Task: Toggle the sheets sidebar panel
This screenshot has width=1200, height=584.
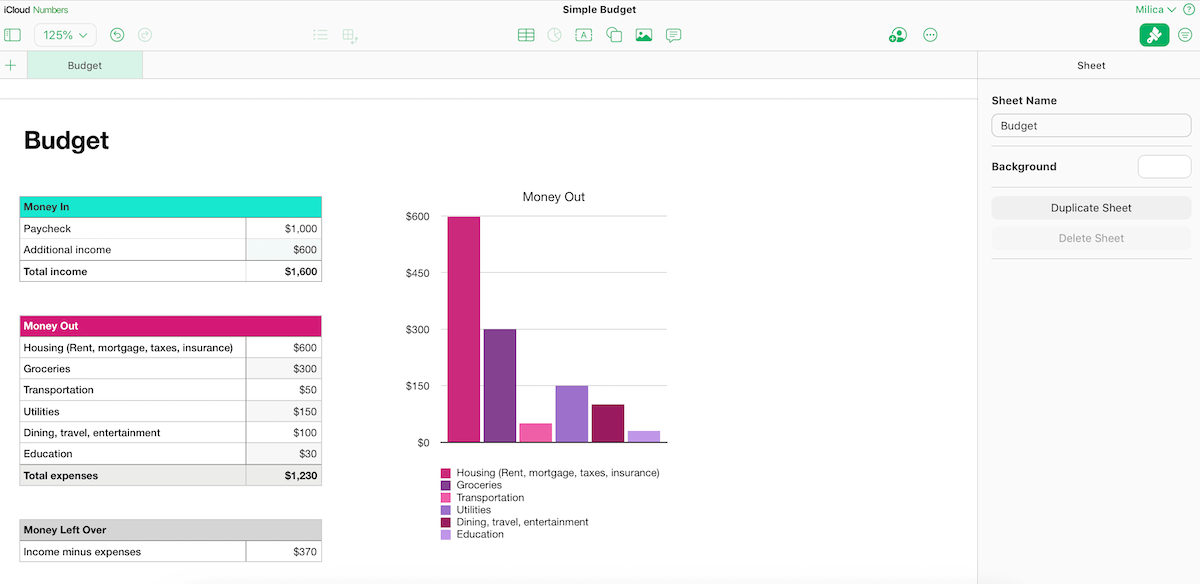Action: coord(12,34)
